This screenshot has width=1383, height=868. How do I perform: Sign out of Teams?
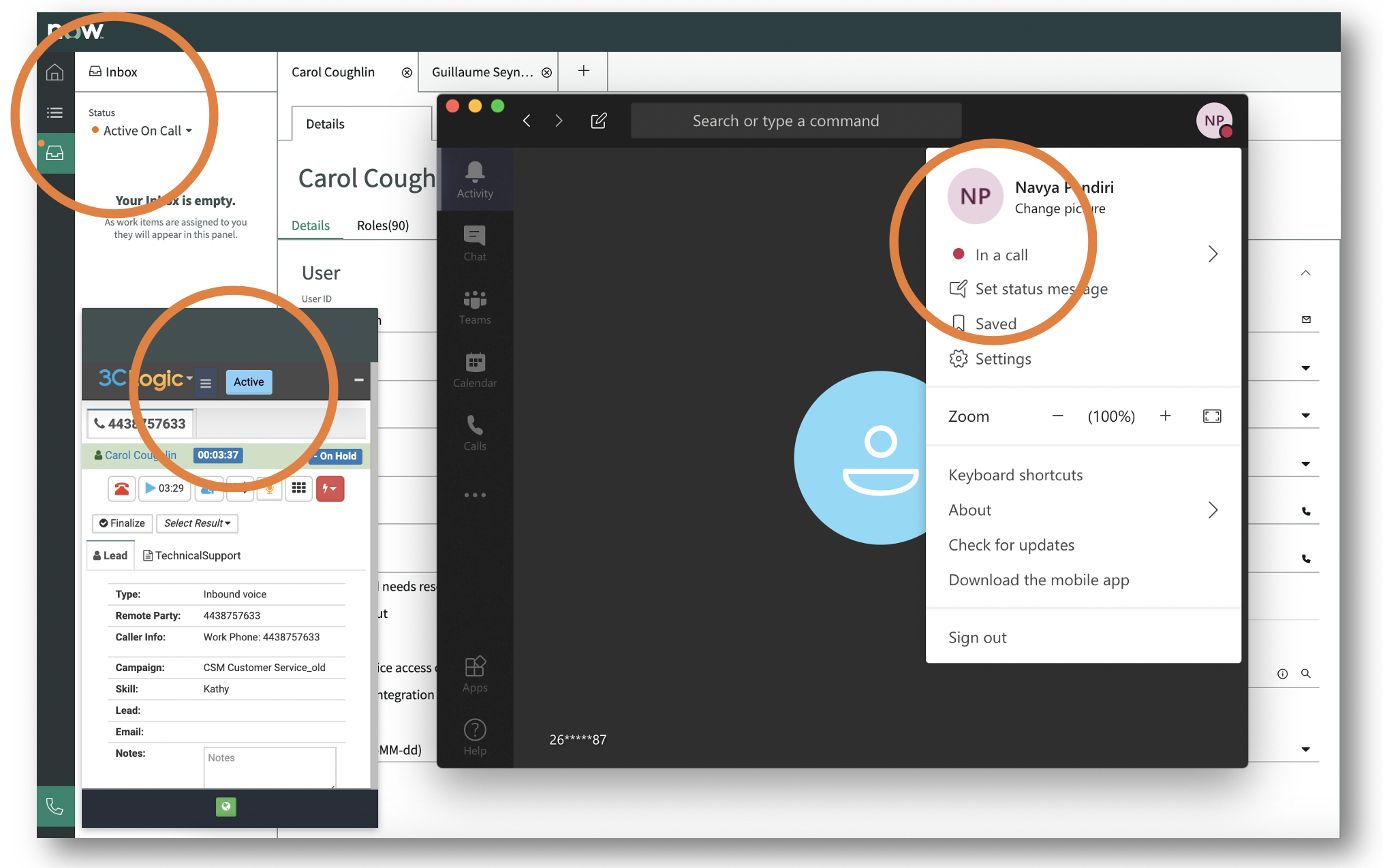[978, 638]
